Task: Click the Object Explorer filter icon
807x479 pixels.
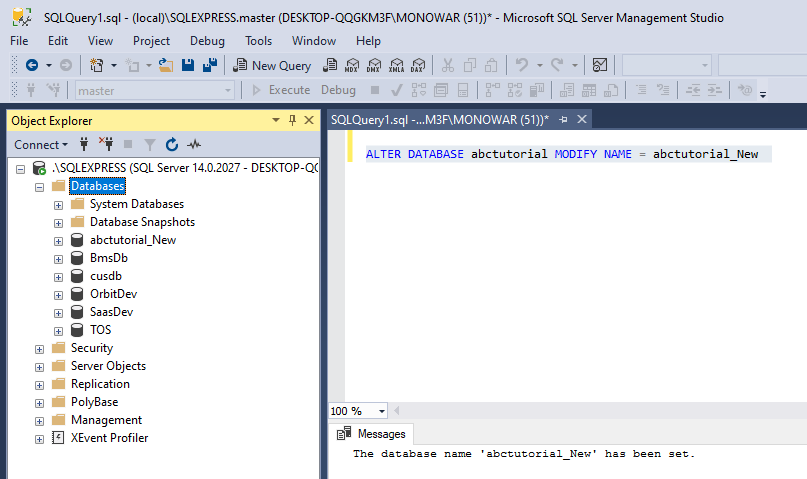Action: click(150, 145)
